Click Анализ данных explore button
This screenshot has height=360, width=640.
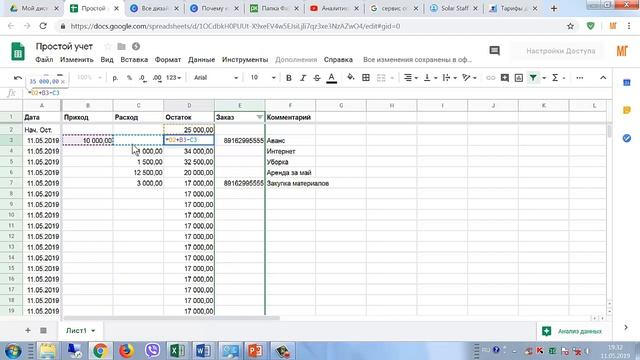[572, 331]
